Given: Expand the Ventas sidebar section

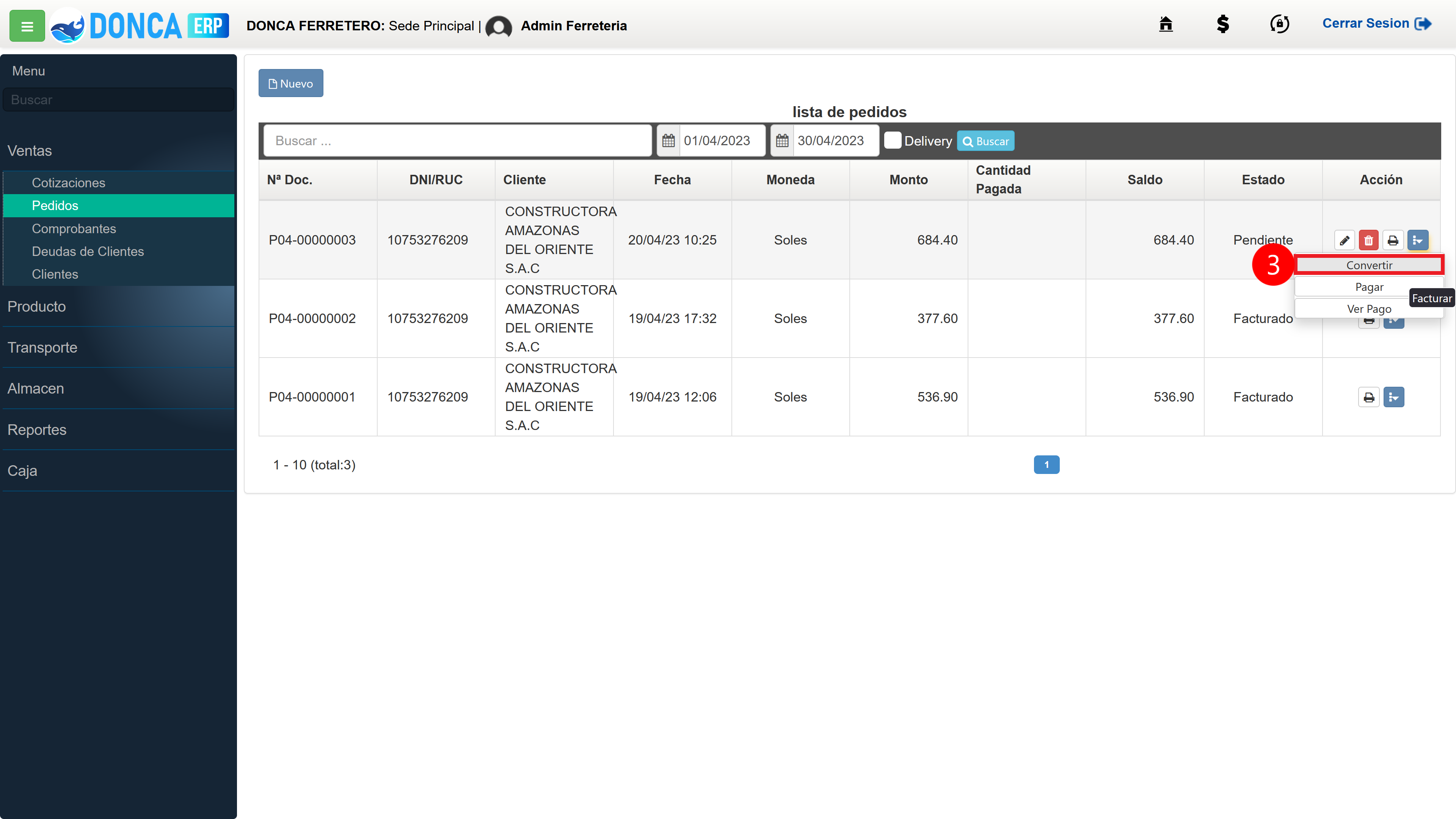Looking at the screenshot, I should coord(118,151).
